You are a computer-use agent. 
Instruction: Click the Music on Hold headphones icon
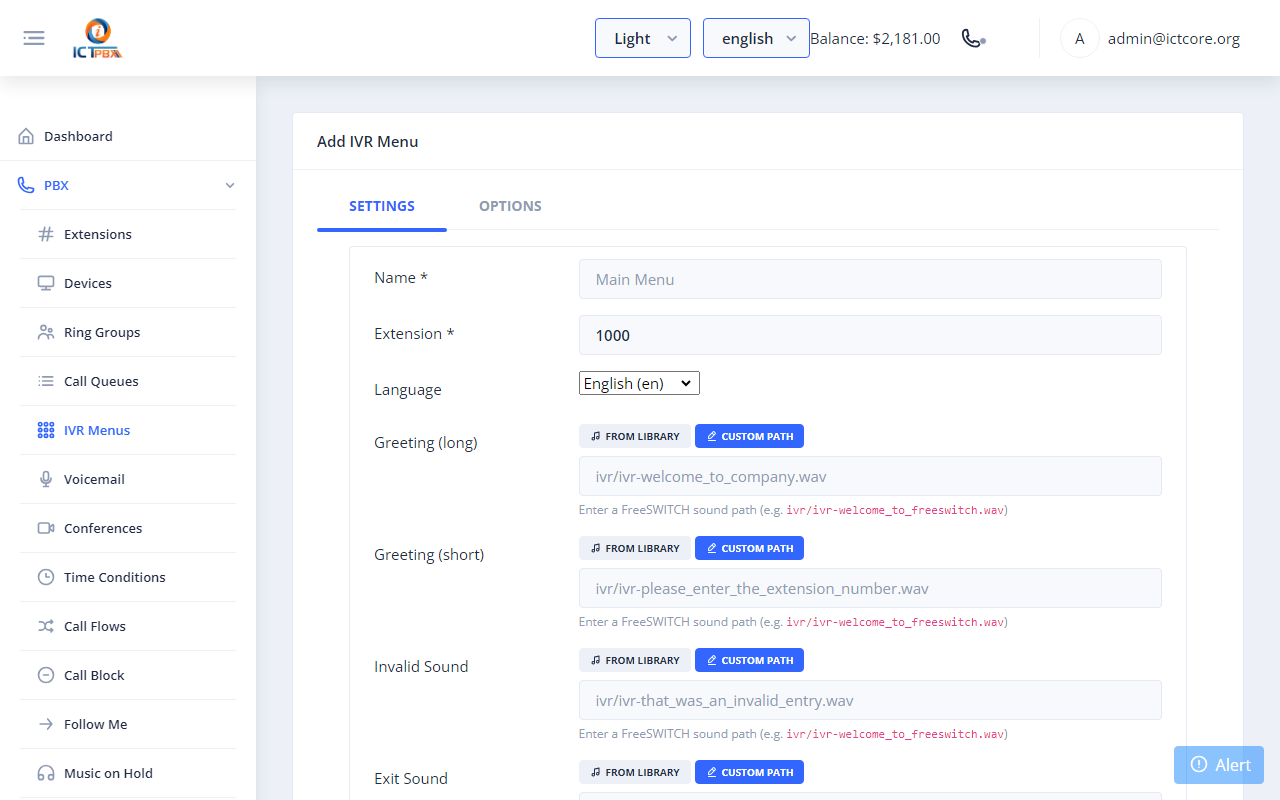click(46, 773)
